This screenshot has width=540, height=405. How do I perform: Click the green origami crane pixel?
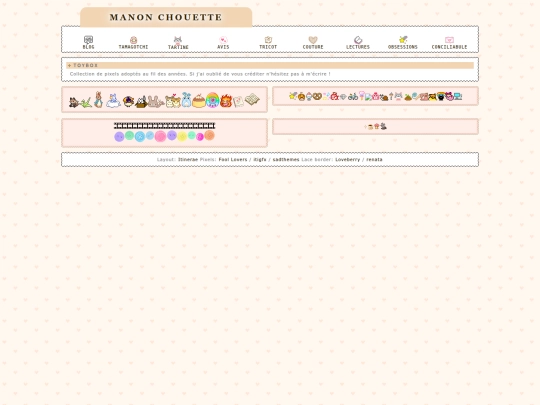tap(86, 103)
